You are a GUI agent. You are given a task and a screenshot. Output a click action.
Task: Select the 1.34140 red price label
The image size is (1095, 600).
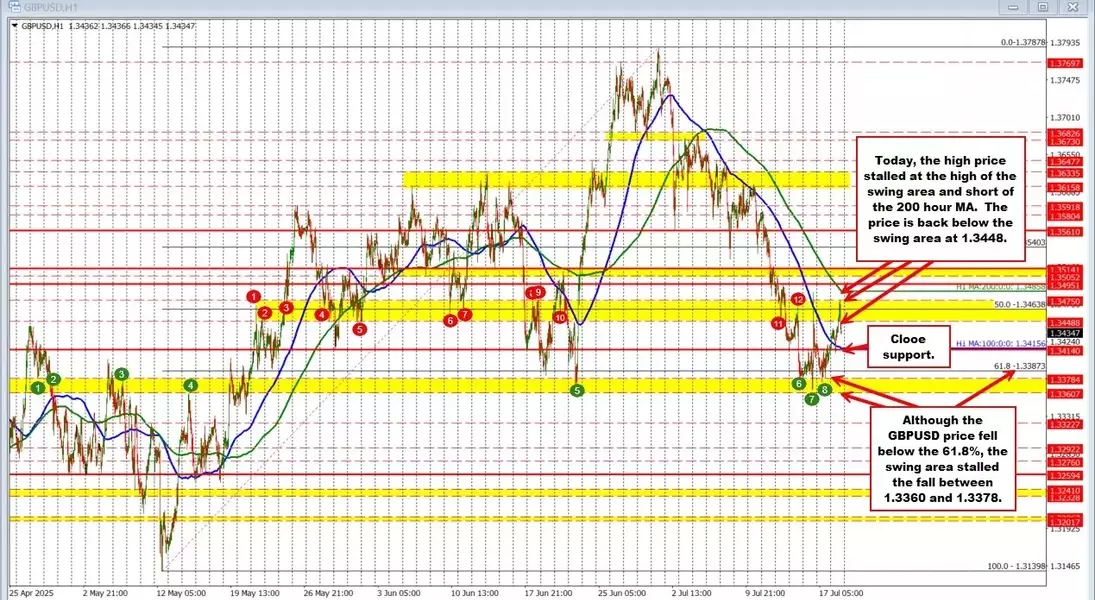pos(1066,351)
